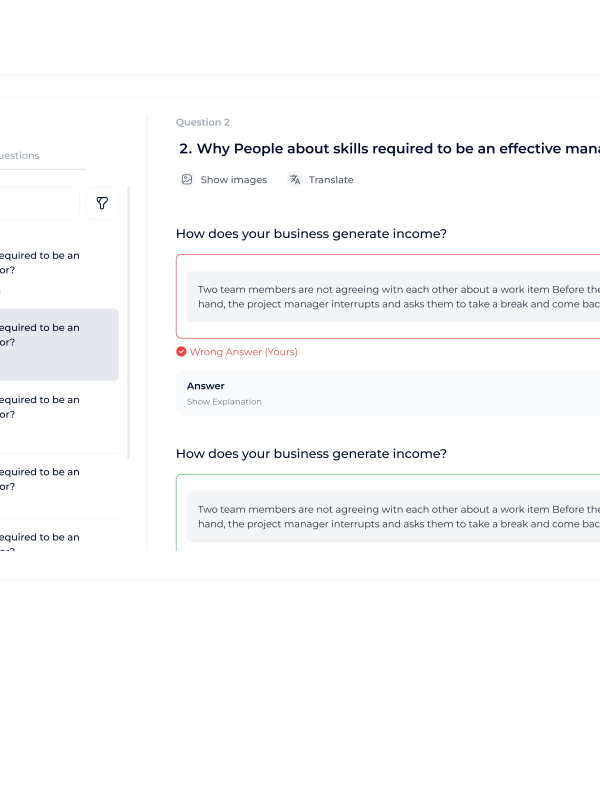Screen dimensions: 600x800
Task: Open the question filter funnel icon
Action: 102,203
